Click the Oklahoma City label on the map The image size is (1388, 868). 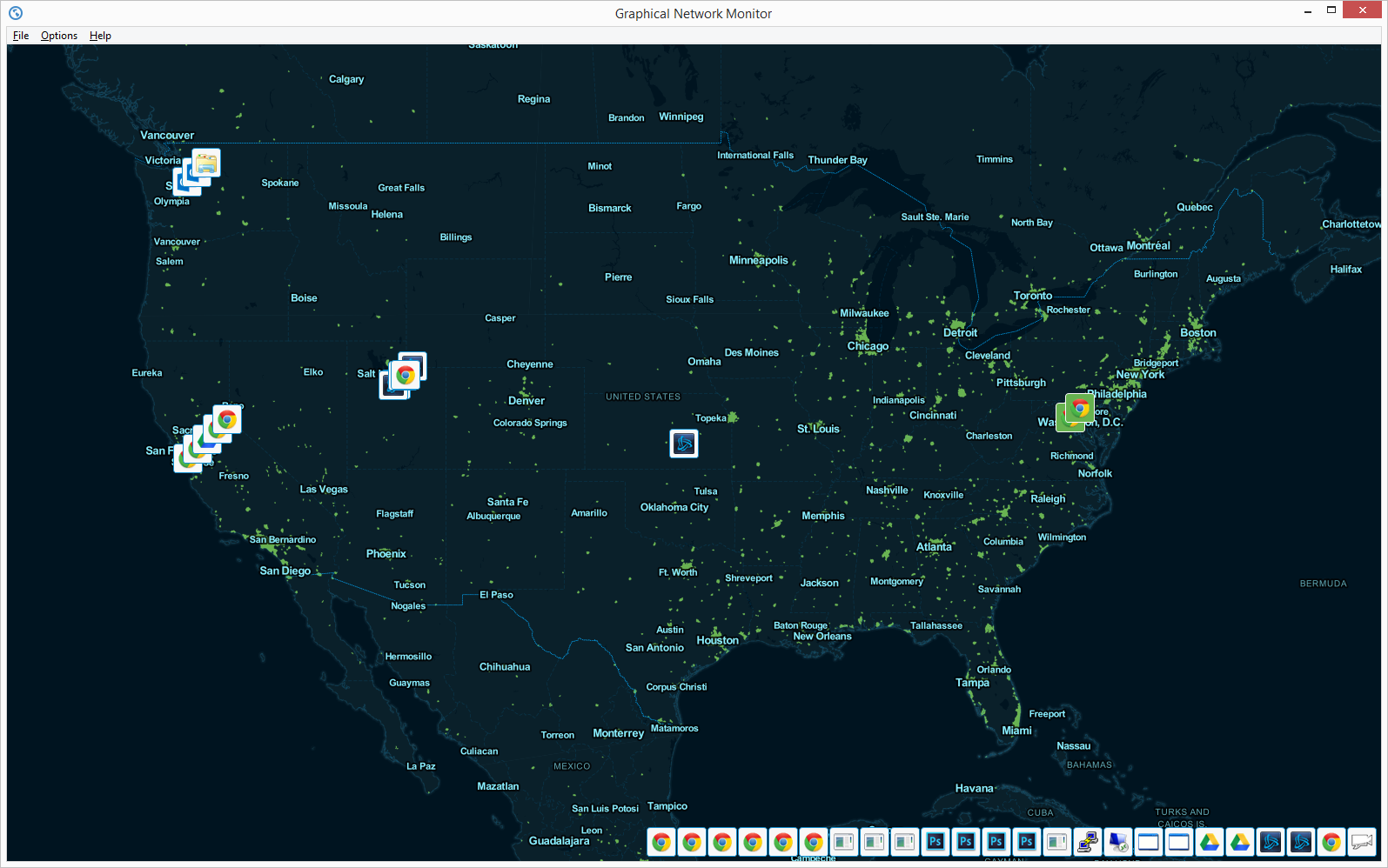coord(674,507)
